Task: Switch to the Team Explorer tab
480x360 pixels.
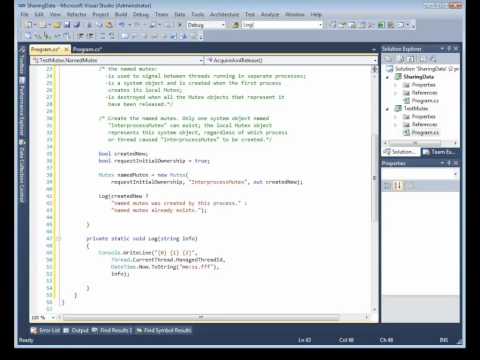Action: 439,152
